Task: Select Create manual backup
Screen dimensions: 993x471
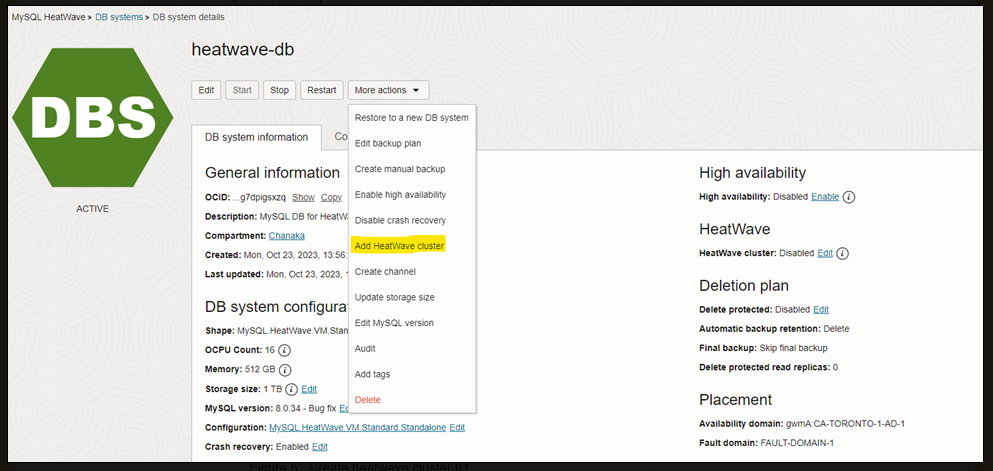Action: coord(412,169)
